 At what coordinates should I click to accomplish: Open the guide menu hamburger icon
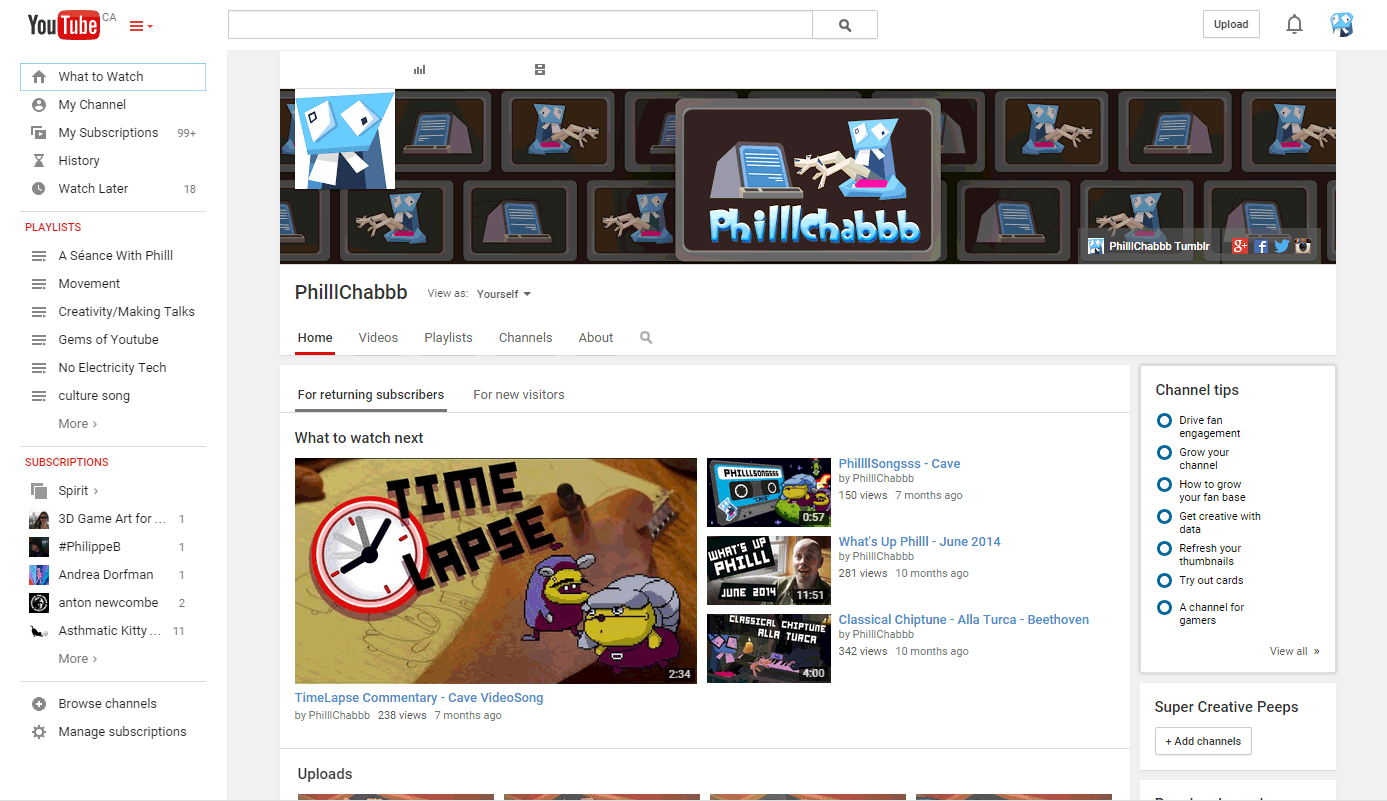coord(141,26)
